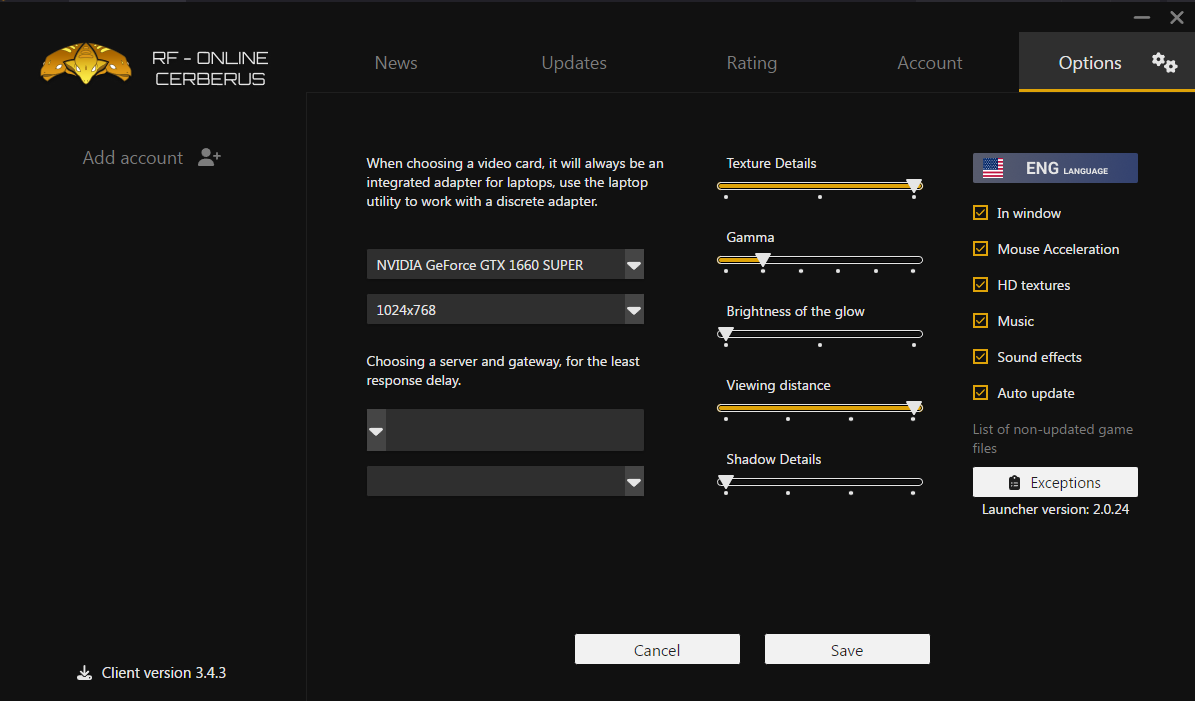
Task: Open the video card dropdown arrow
Action: (634, 264)
